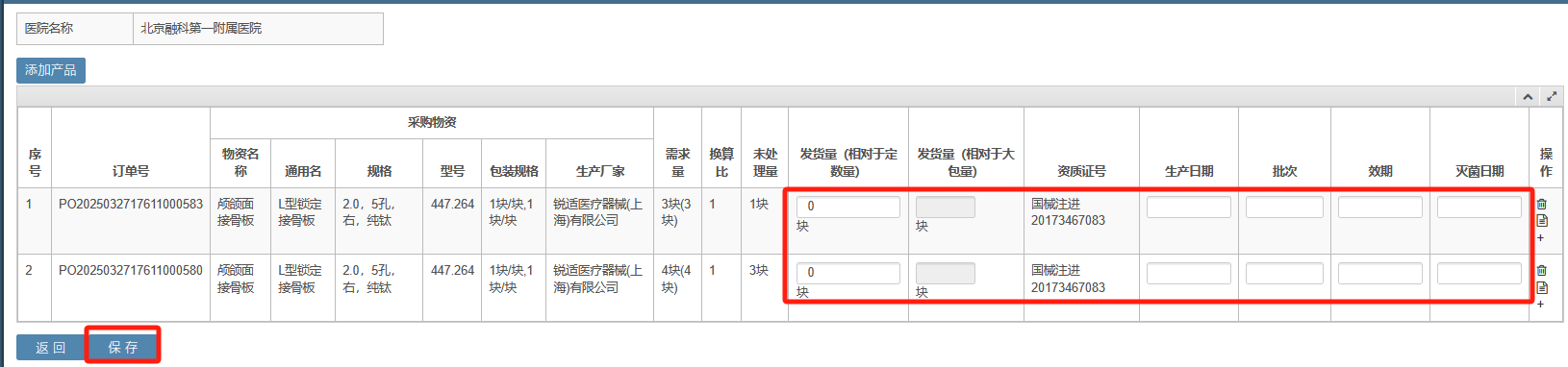Click the 保存 button
Screen dimensions: 1568x367
pyautogui.click(x=123, y=347)
